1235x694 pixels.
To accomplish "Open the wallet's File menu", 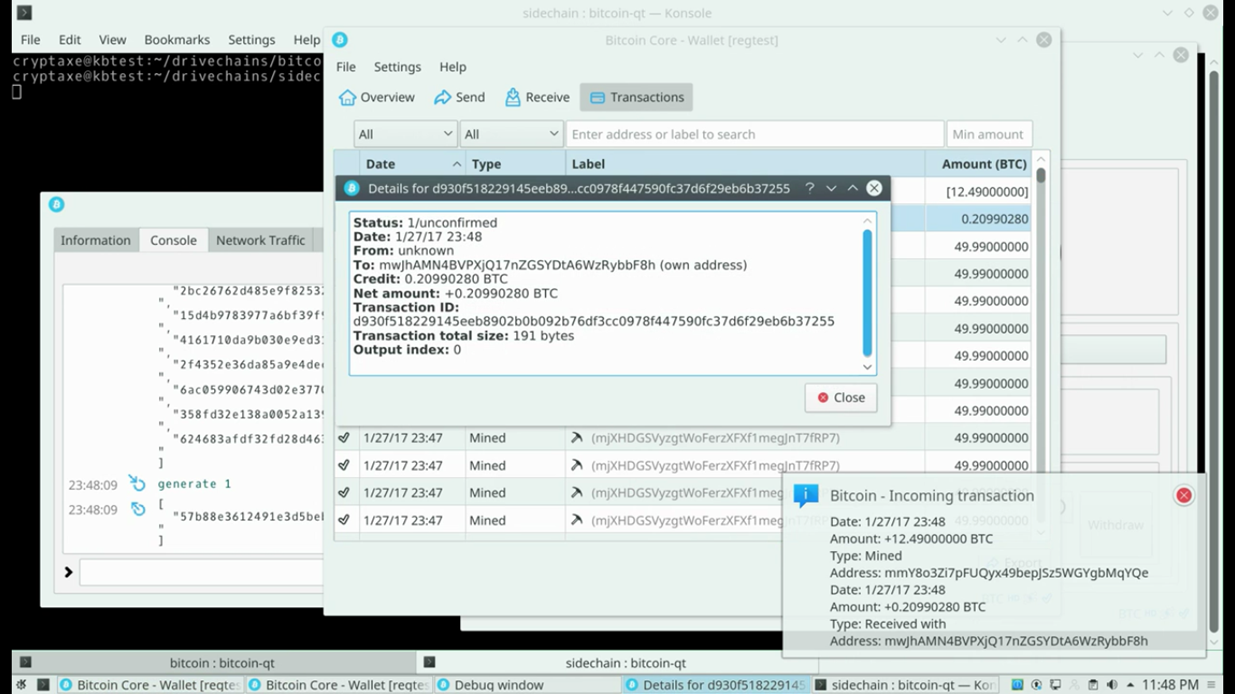I will 346,67.
